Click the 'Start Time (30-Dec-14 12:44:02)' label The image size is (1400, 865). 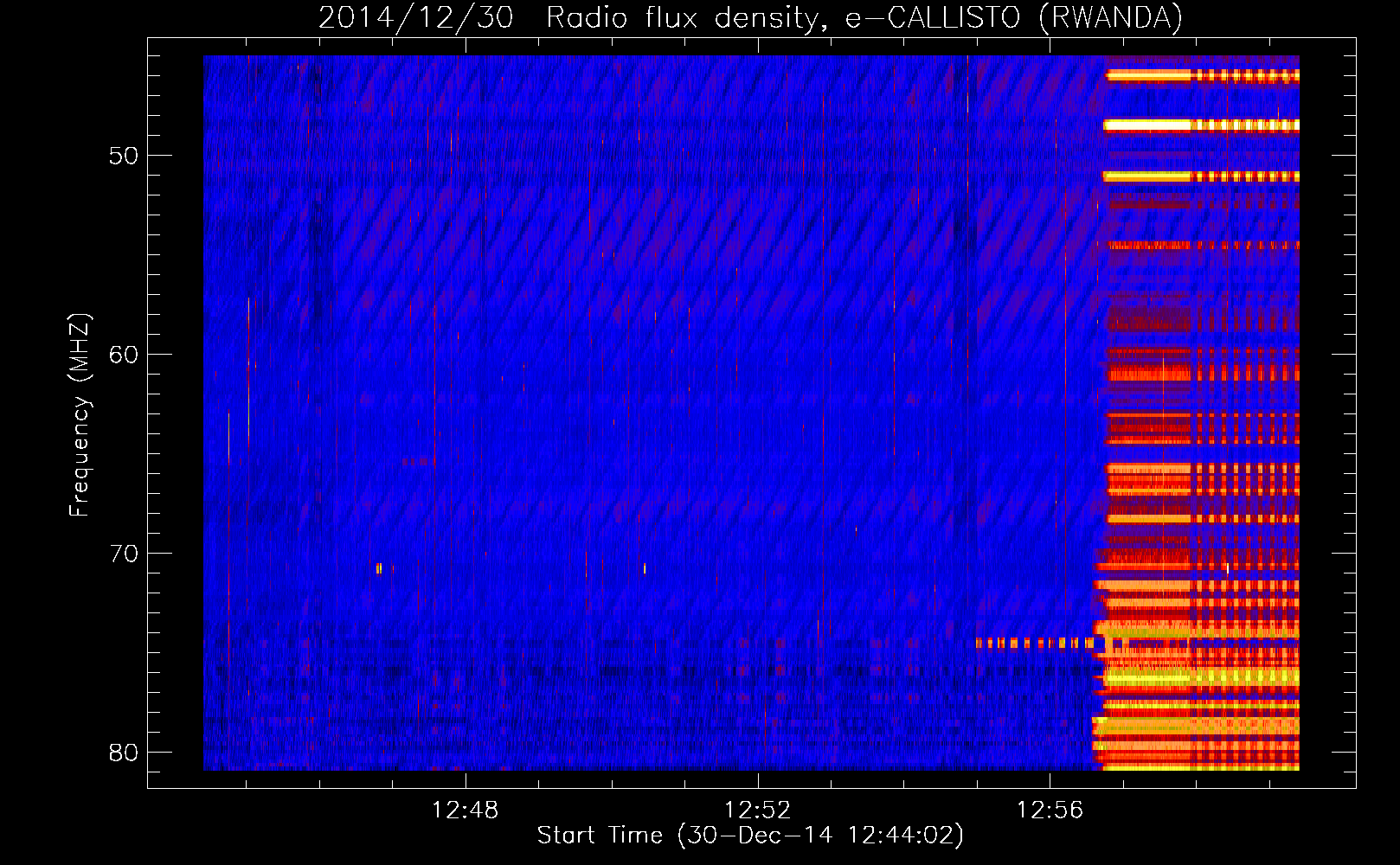(x=750, y=836)
